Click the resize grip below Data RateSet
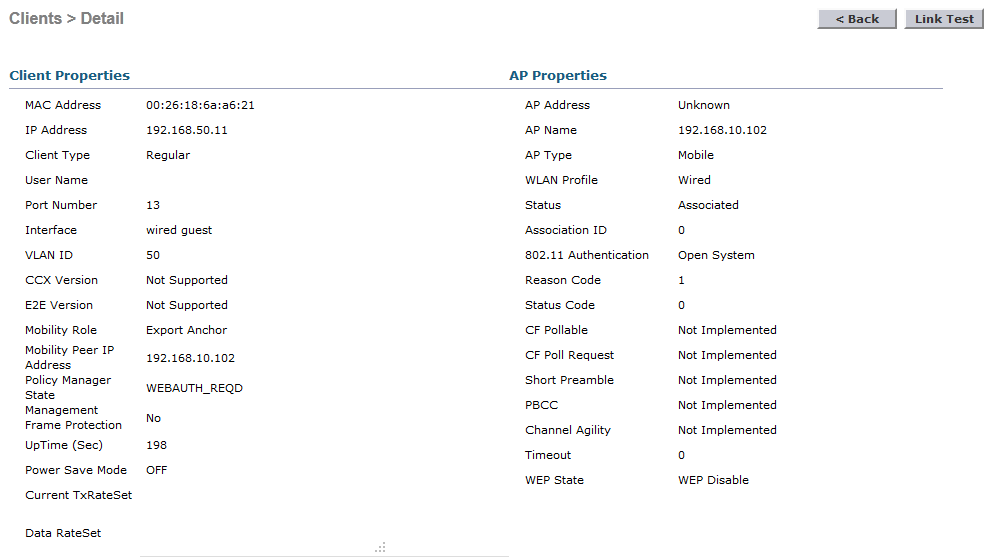Image resolution: width=990 pixels, height=559 pixels. 380,547
